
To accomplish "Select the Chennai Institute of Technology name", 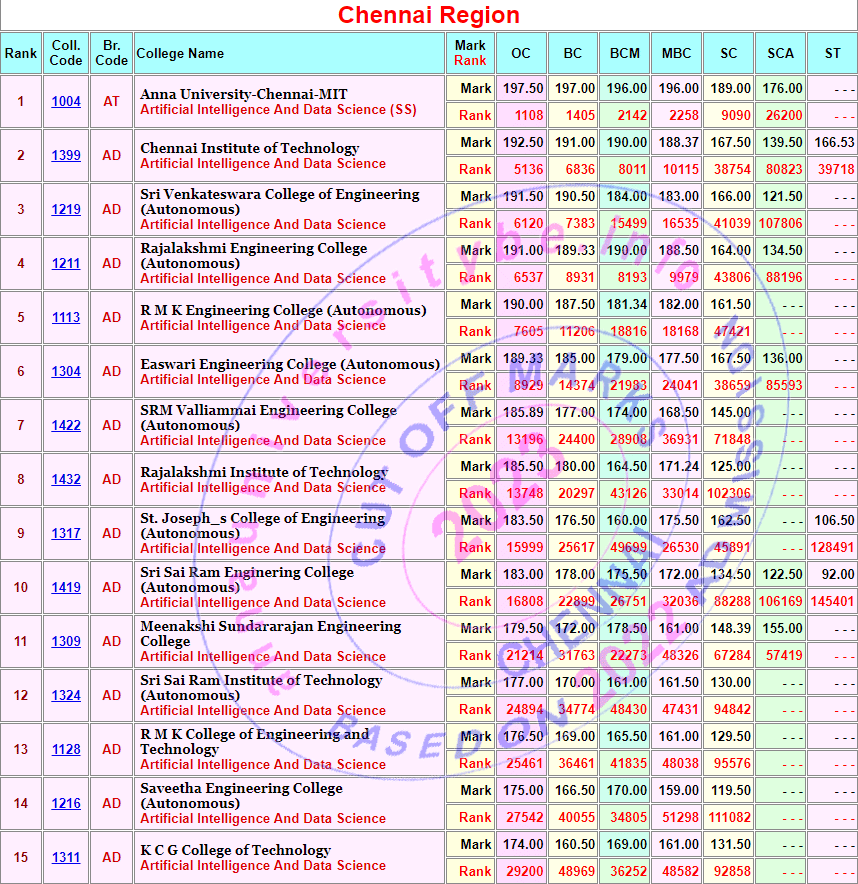I will (249, 148).
